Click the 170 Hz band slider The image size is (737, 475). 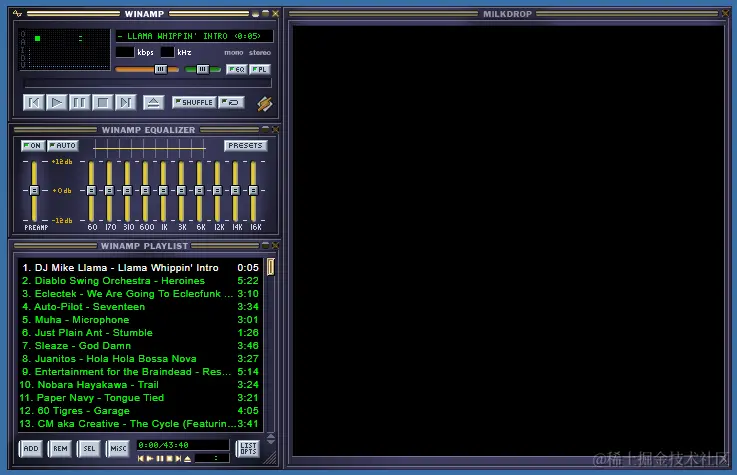coord(109,190)
